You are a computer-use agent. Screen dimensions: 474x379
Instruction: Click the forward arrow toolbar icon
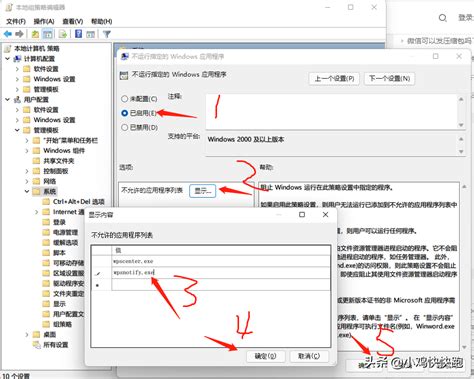click(x=19, y=34)
